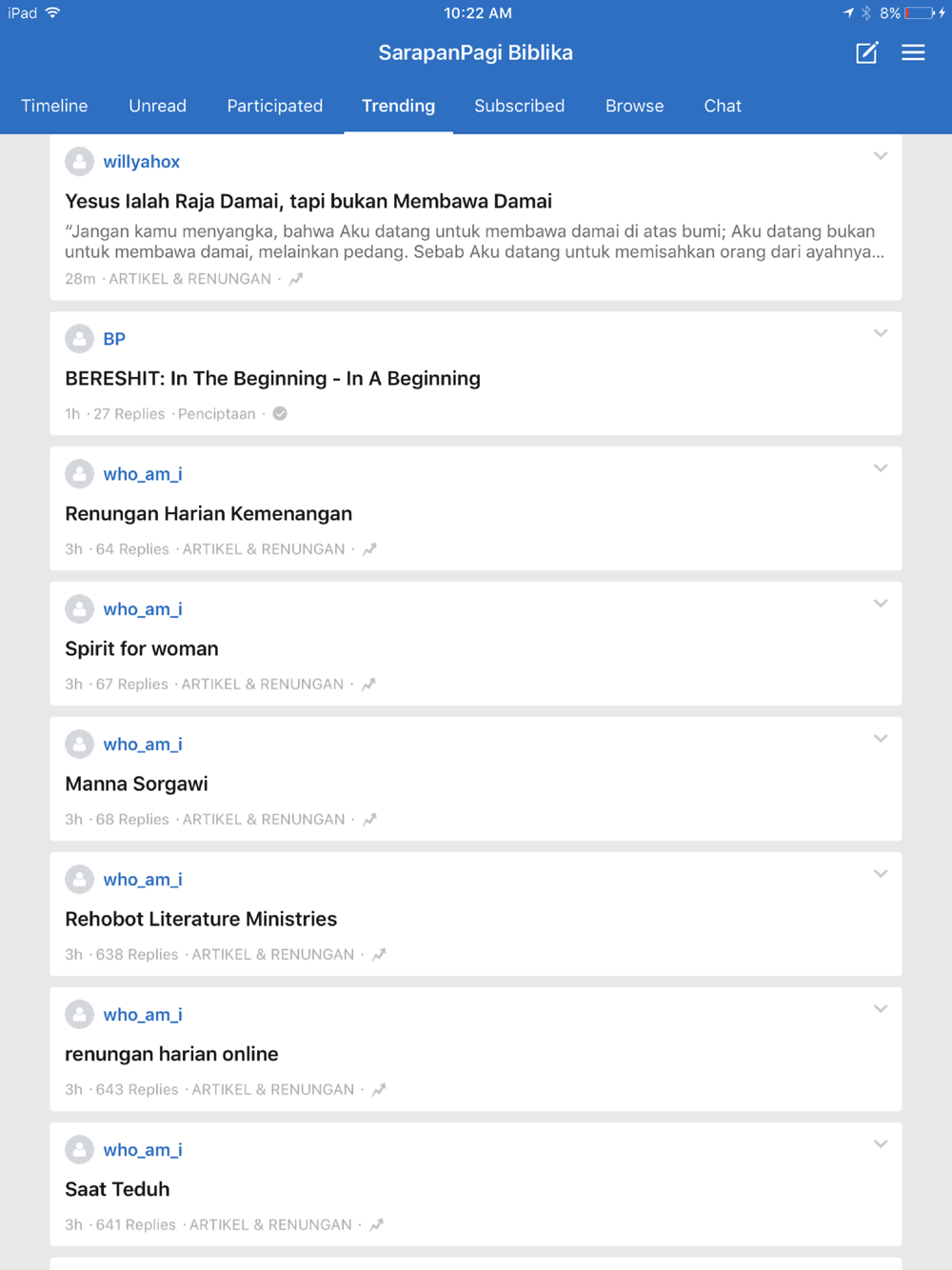This screenshot has width=952, height=1270.
Task: Open who_am_i link above Manna Sorgawi
Action: 143,744
